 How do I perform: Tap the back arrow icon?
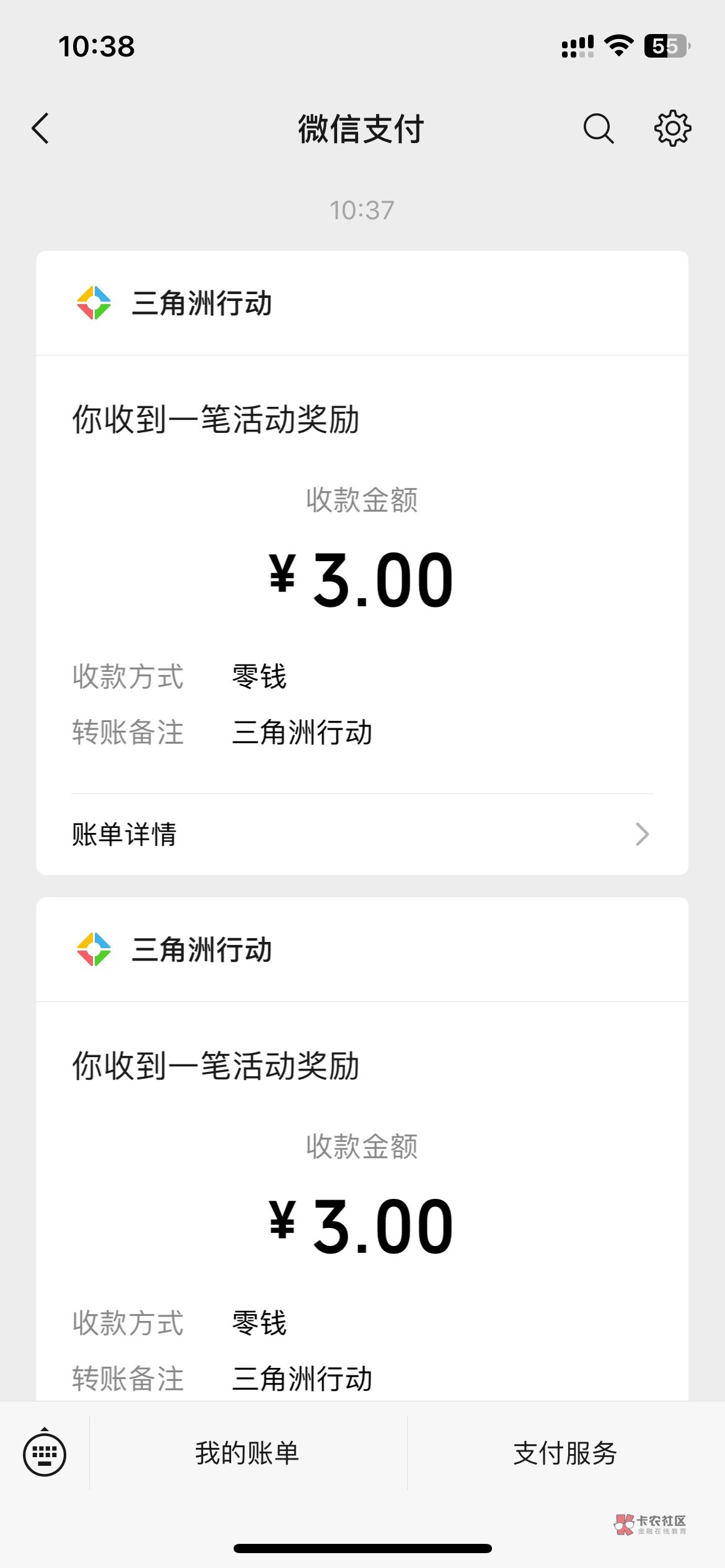click(x=41, y=129)
